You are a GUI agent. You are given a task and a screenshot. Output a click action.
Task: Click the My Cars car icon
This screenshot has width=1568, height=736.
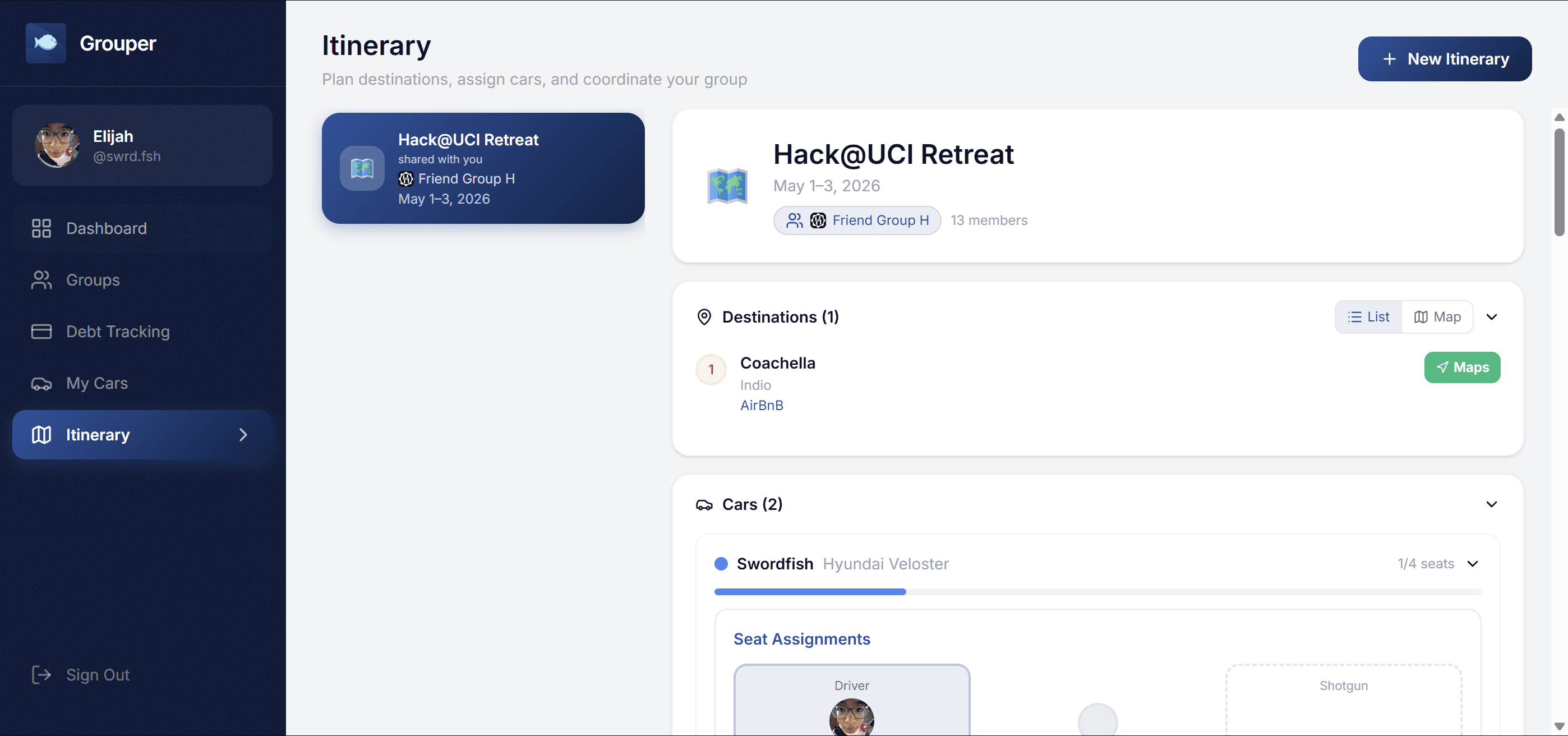(41, 384)
